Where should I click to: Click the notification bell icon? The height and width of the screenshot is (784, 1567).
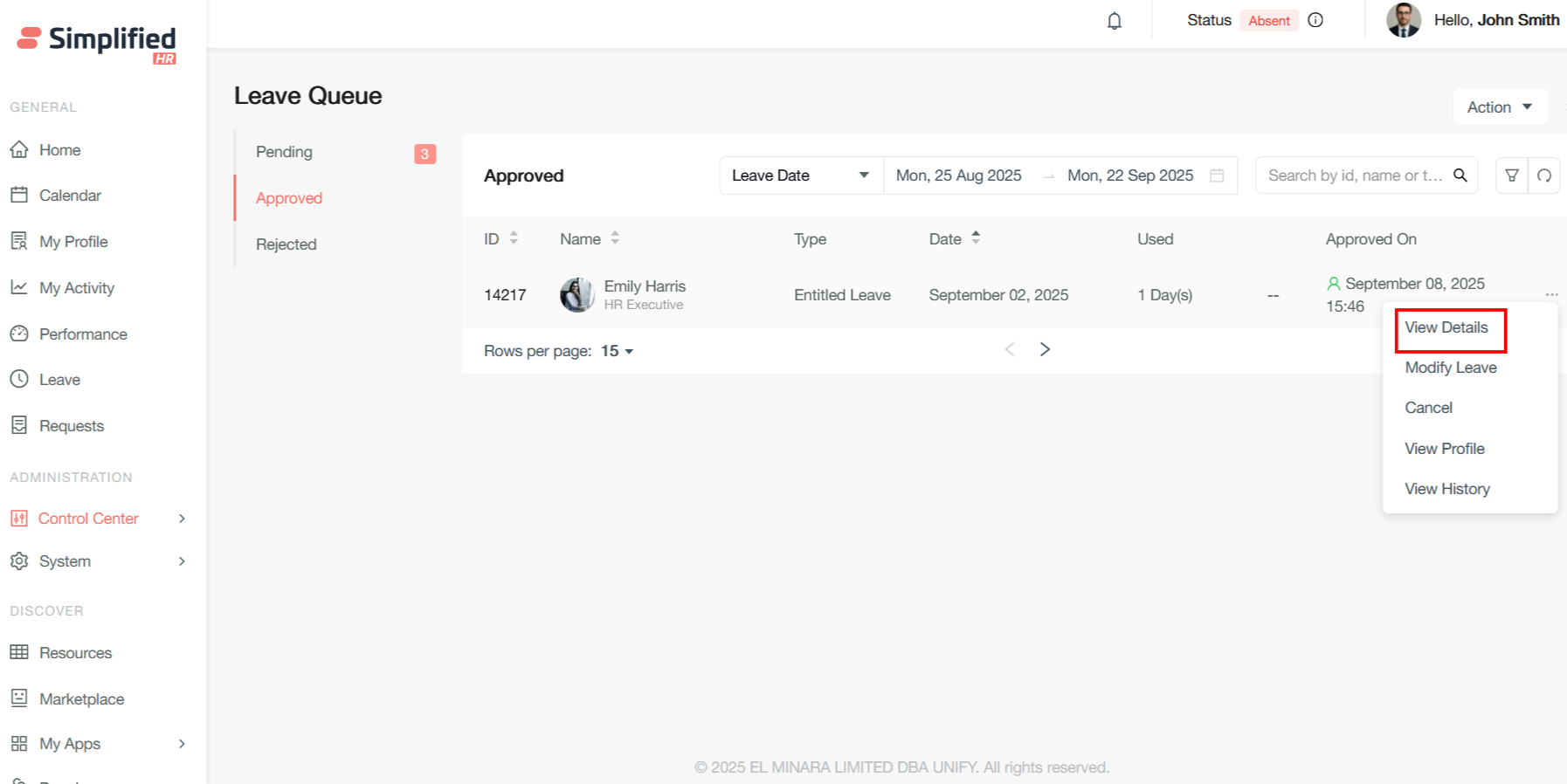(x=1114, y=21)
